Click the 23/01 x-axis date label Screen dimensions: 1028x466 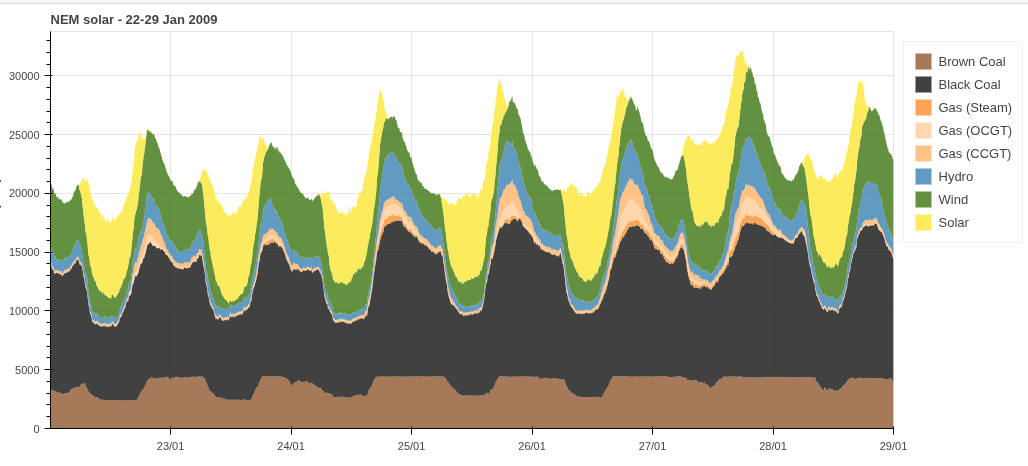tap(170, 446)
